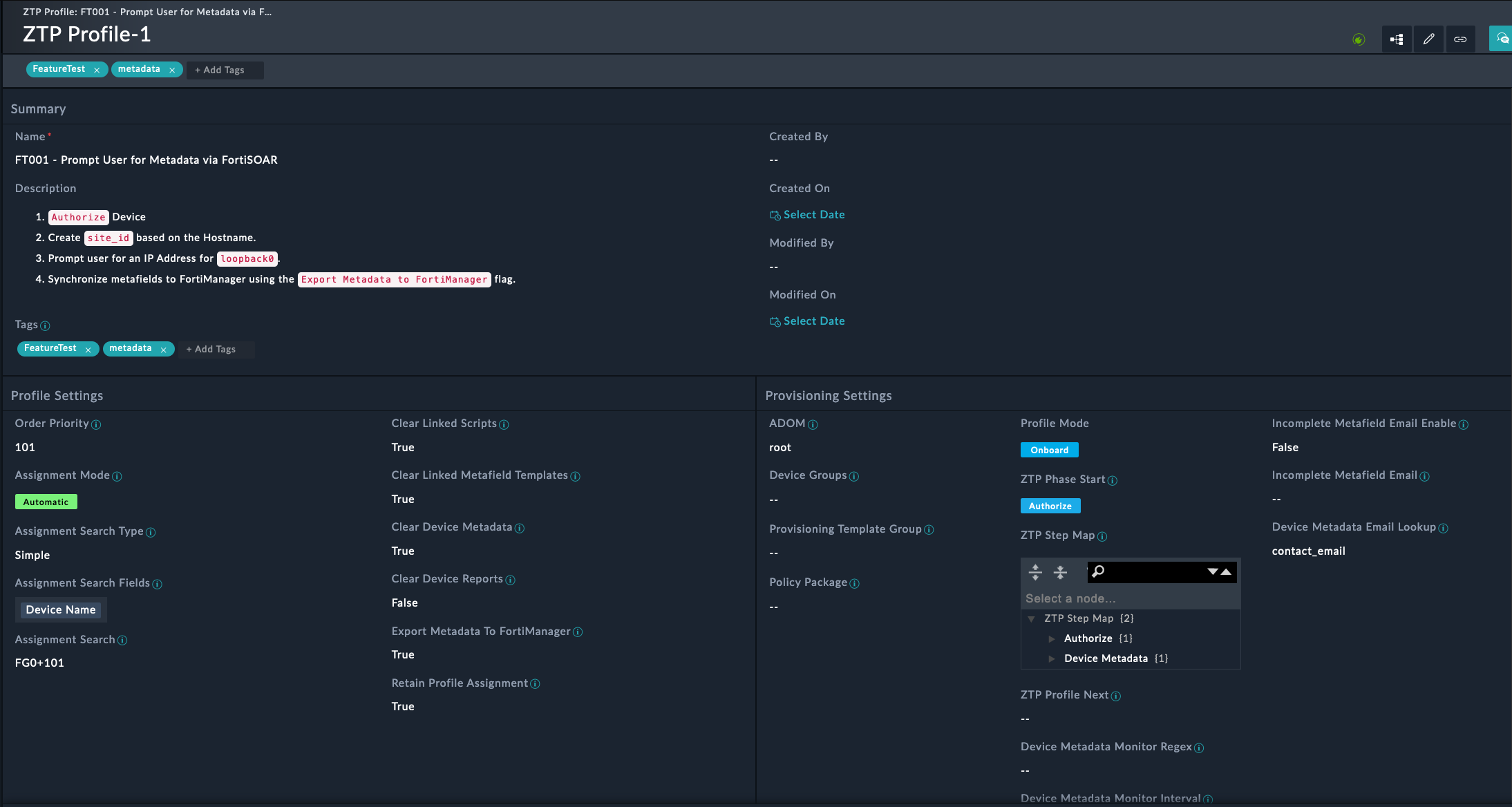Remove FeatureTest tag in Summary Tags field
Image resolution: width=1512 pixels, height=807 pixels.
tap(88, 350)
